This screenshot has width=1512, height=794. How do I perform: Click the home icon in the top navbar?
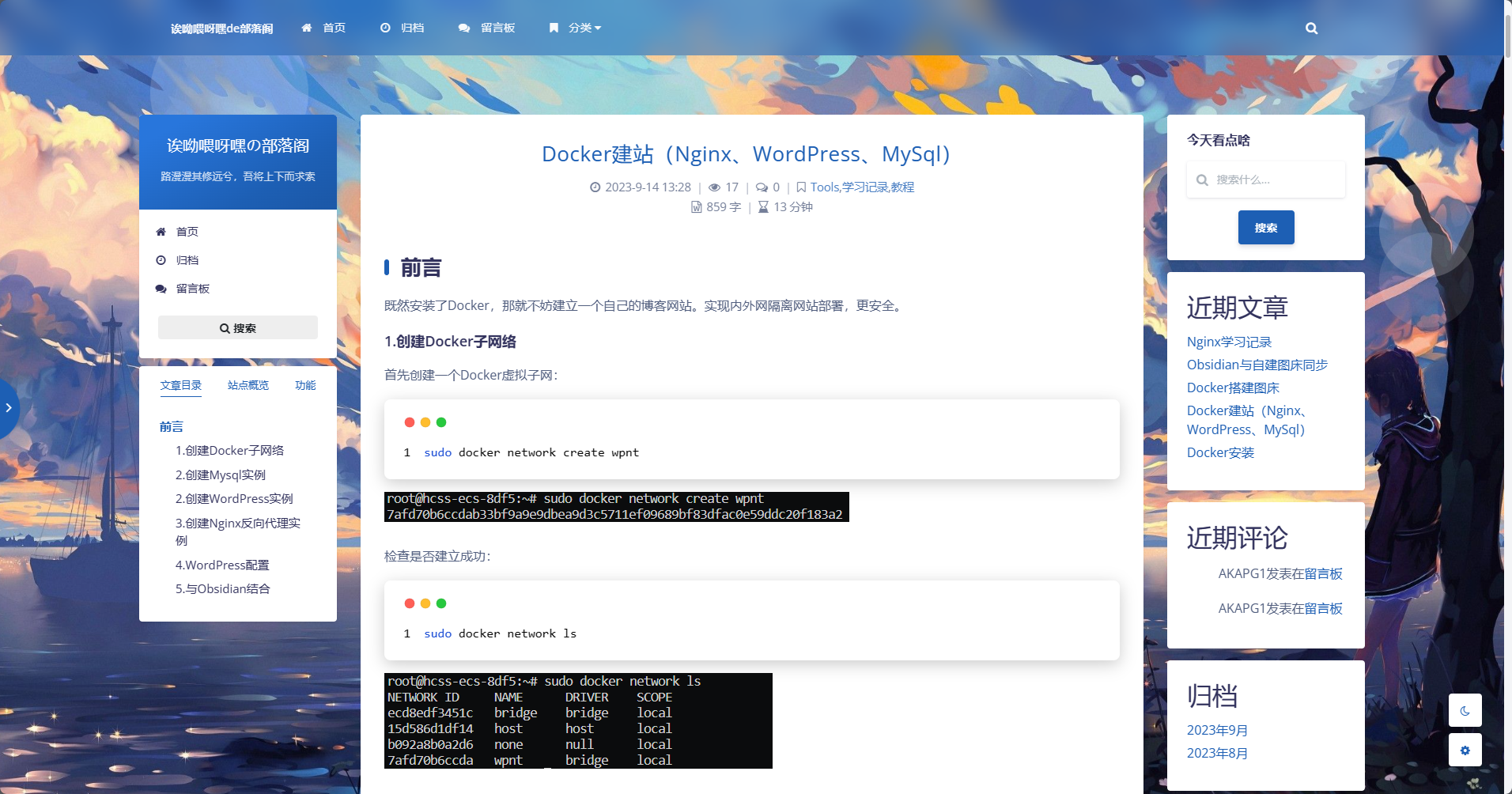point(307,28)
